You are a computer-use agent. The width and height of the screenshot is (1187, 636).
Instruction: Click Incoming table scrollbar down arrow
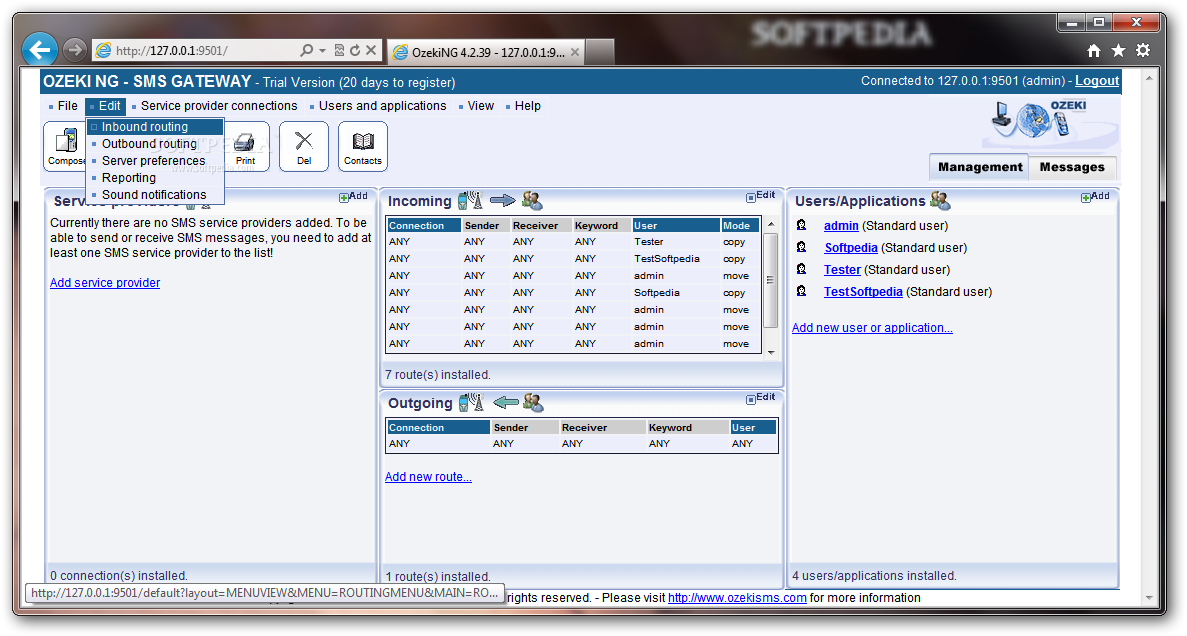(x=771, y=352)
